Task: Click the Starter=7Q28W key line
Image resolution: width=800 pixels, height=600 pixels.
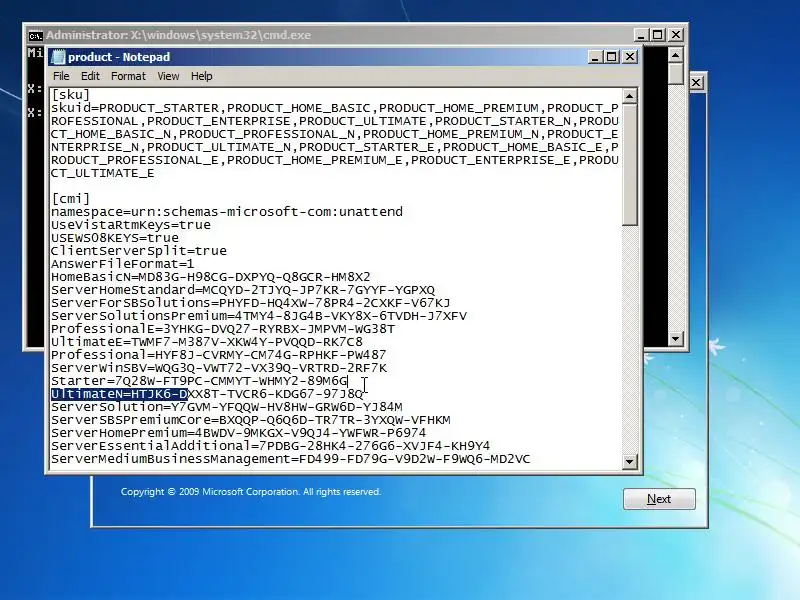Action: [199, 381]
